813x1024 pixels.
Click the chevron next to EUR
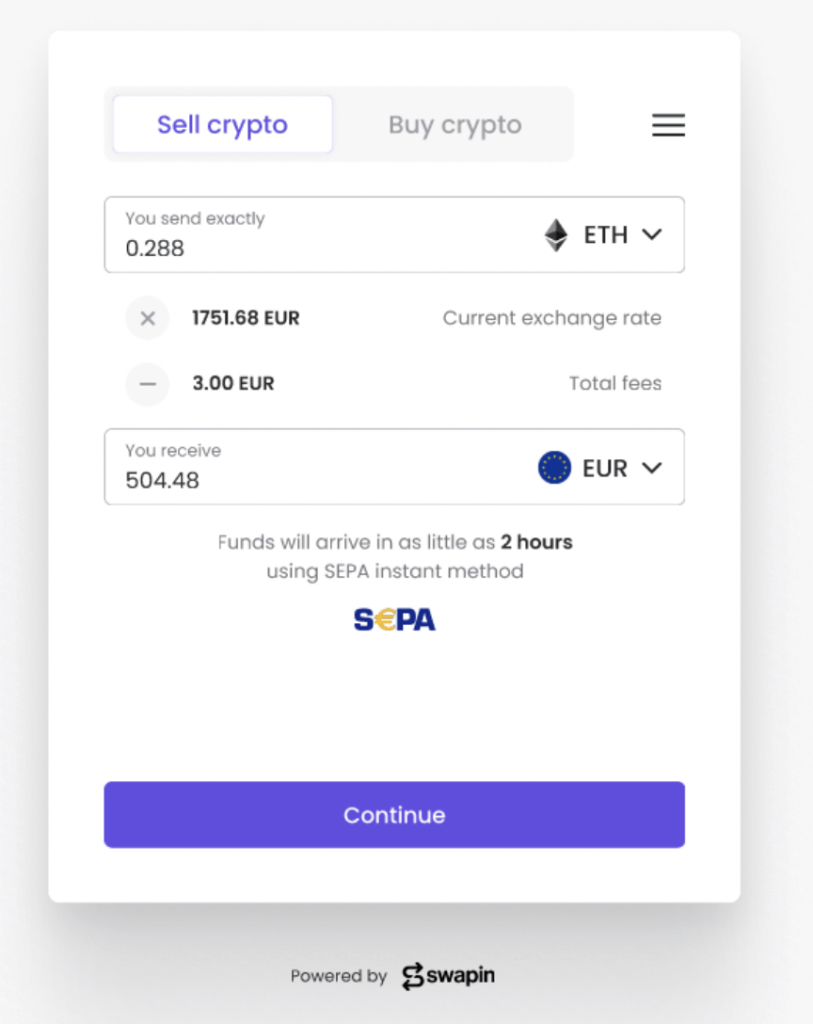652,467
